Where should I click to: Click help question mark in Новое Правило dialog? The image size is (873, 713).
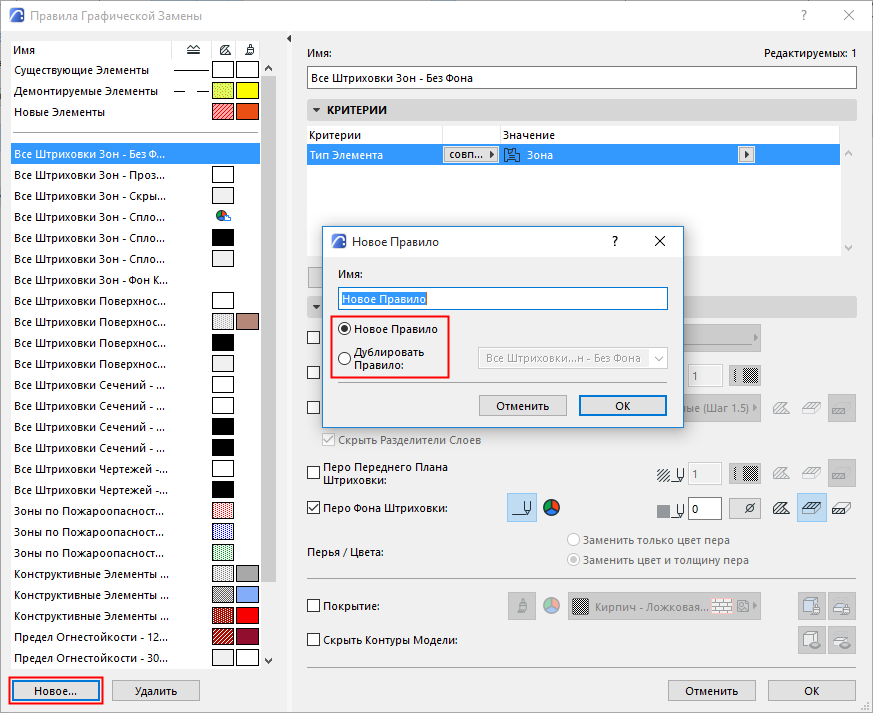click(x=615, y=241)
